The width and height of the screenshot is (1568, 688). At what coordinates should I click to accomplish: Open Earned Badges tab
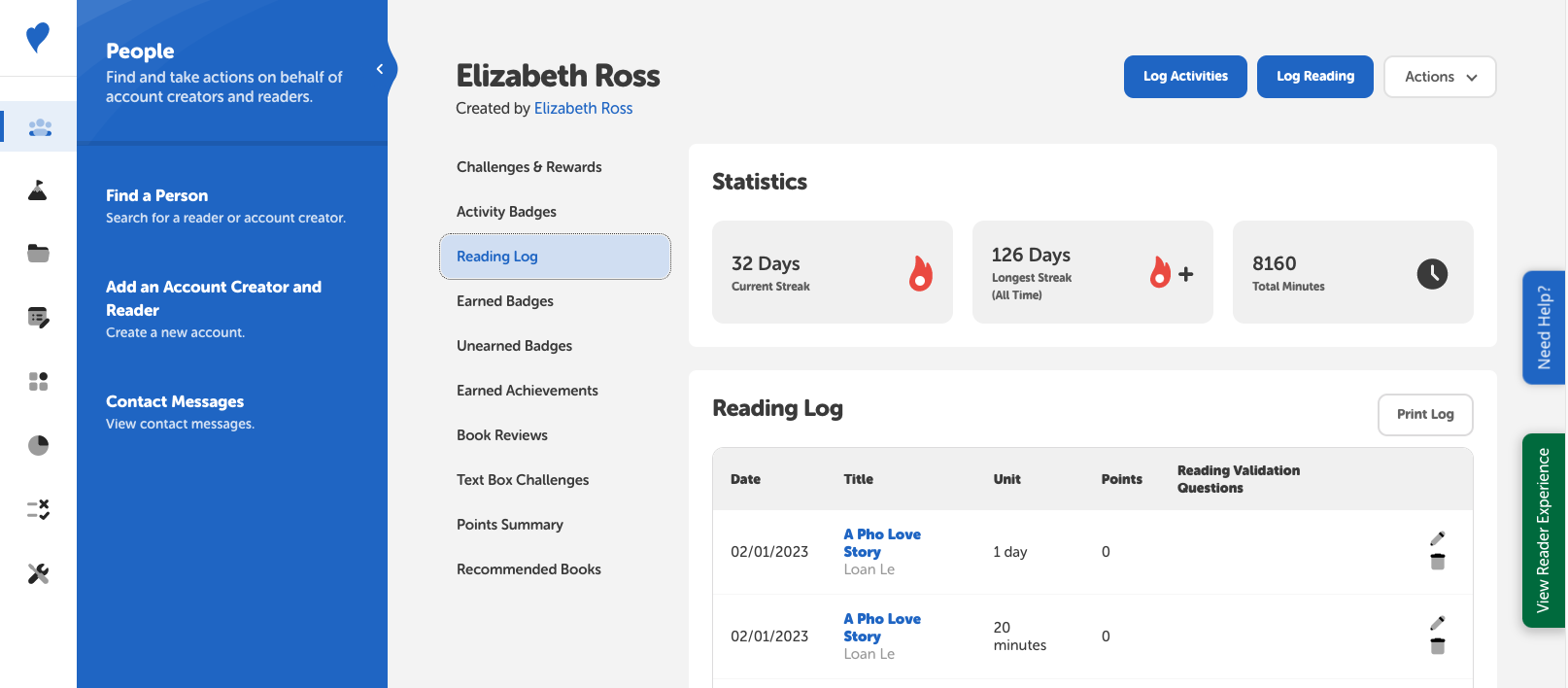(x=505, y=301)
